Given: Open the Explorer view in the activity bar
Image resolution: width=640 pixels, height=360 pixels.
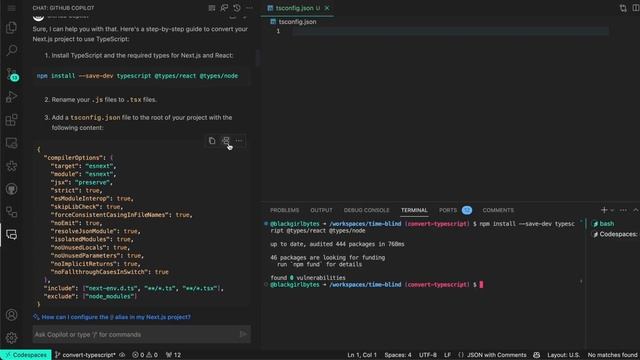Looking at the screenshot, I should tap(11, 27).
